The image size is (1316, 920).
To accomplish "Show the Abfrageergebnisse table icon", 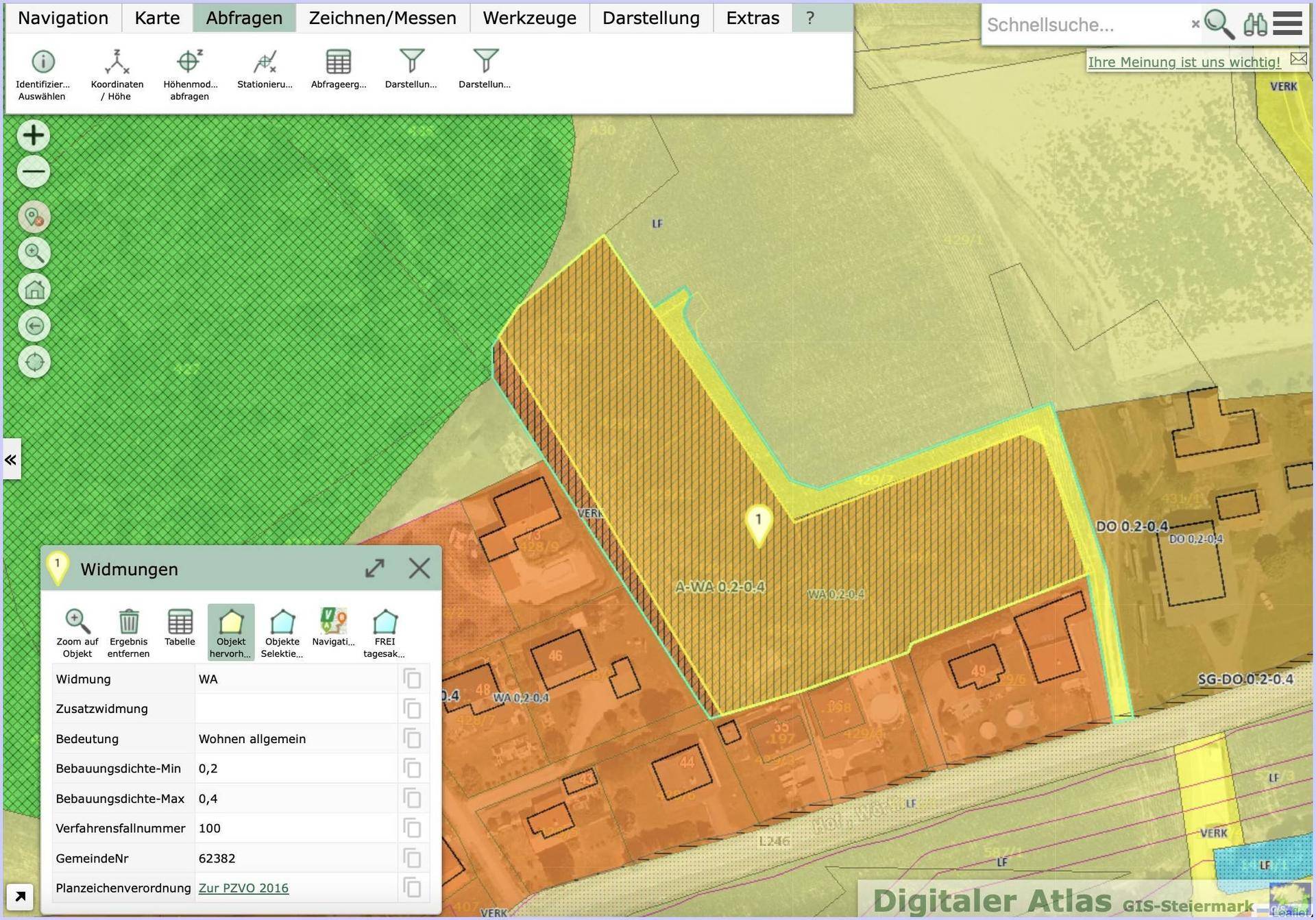I will (339, 69).
